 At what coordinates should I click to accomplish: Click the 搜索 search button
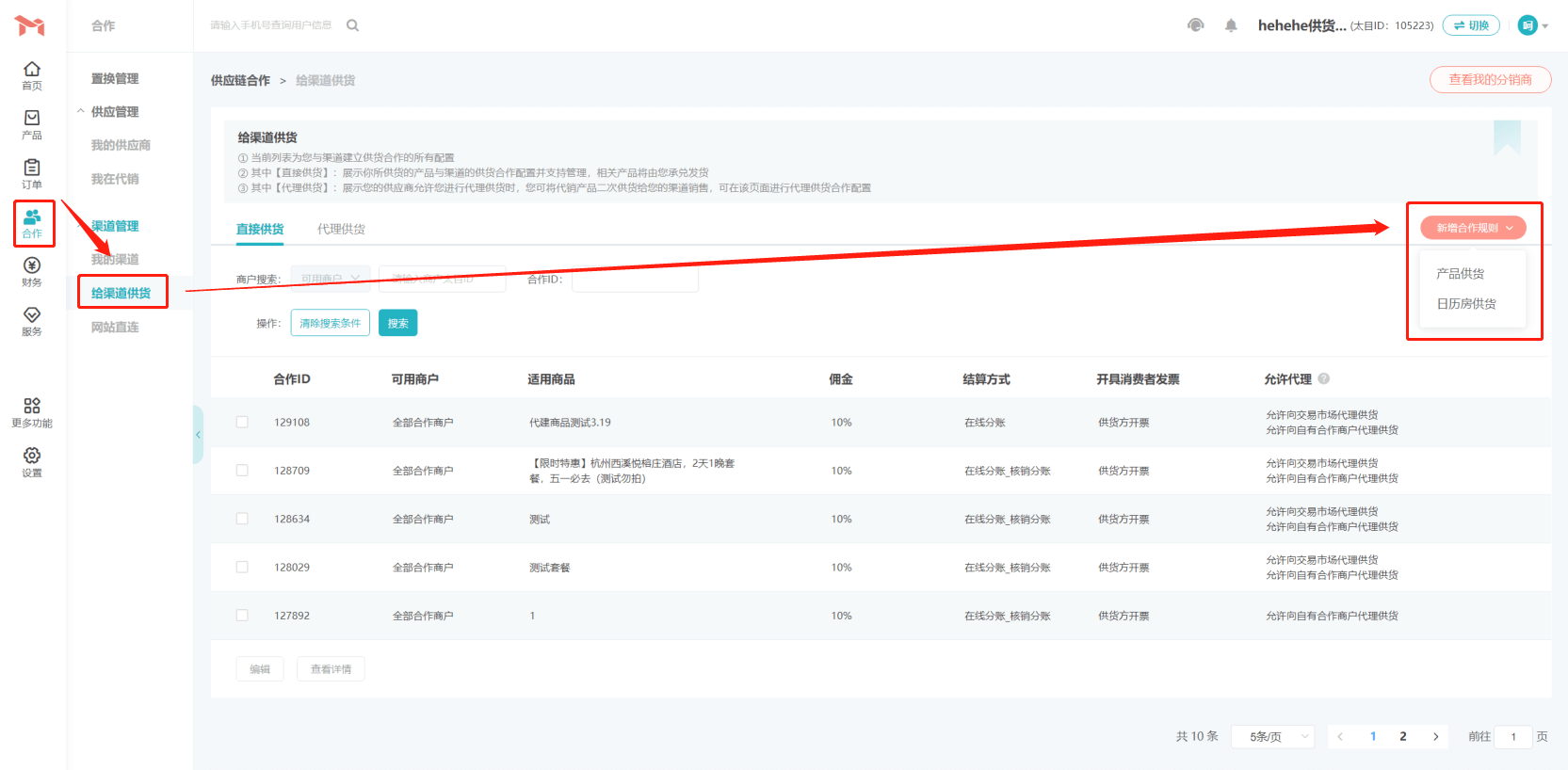pyautogui.click(x=397, y=323)
